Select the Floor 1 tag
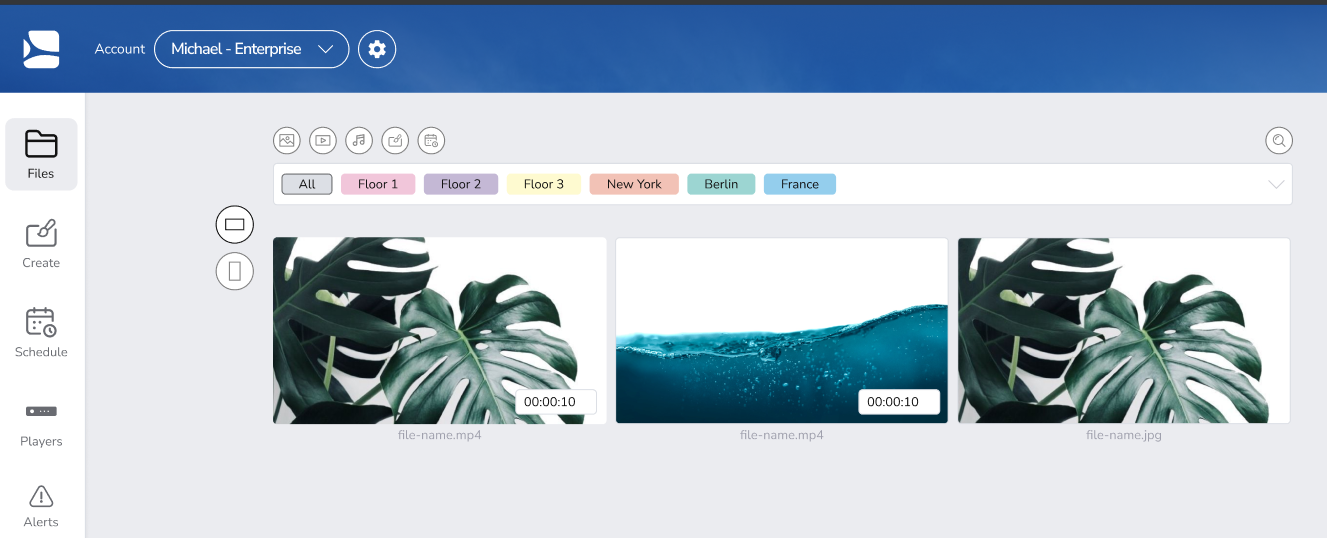 tap(378, 184)
